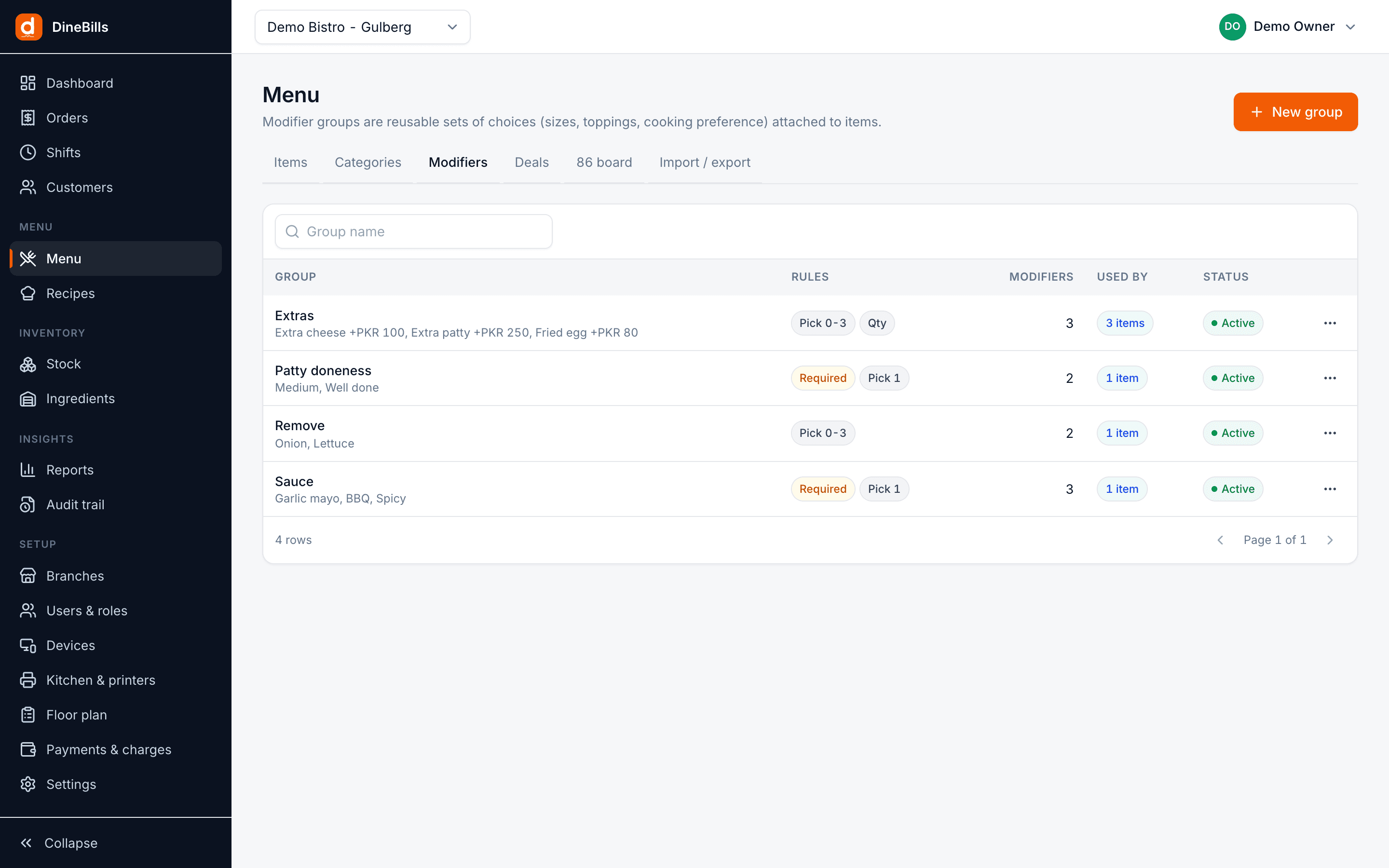Switch to the 86 board tab
Viewport: 1389px width, 868px height.
pos(604,163)
